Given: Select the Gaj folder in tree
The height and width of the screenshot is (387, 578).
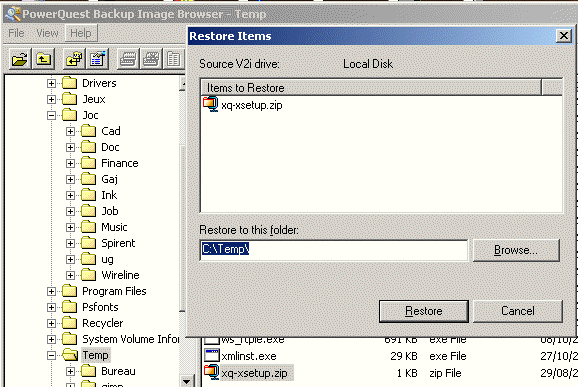Looking at the screenshot, I should click(109, 179).
